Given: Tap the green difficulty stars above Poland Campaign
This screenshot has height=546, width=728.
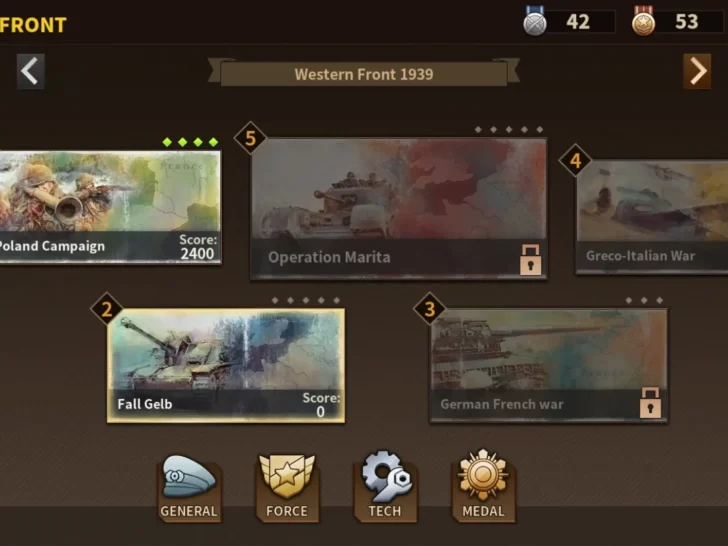Looking at the screenshot, I should [190, 142].
